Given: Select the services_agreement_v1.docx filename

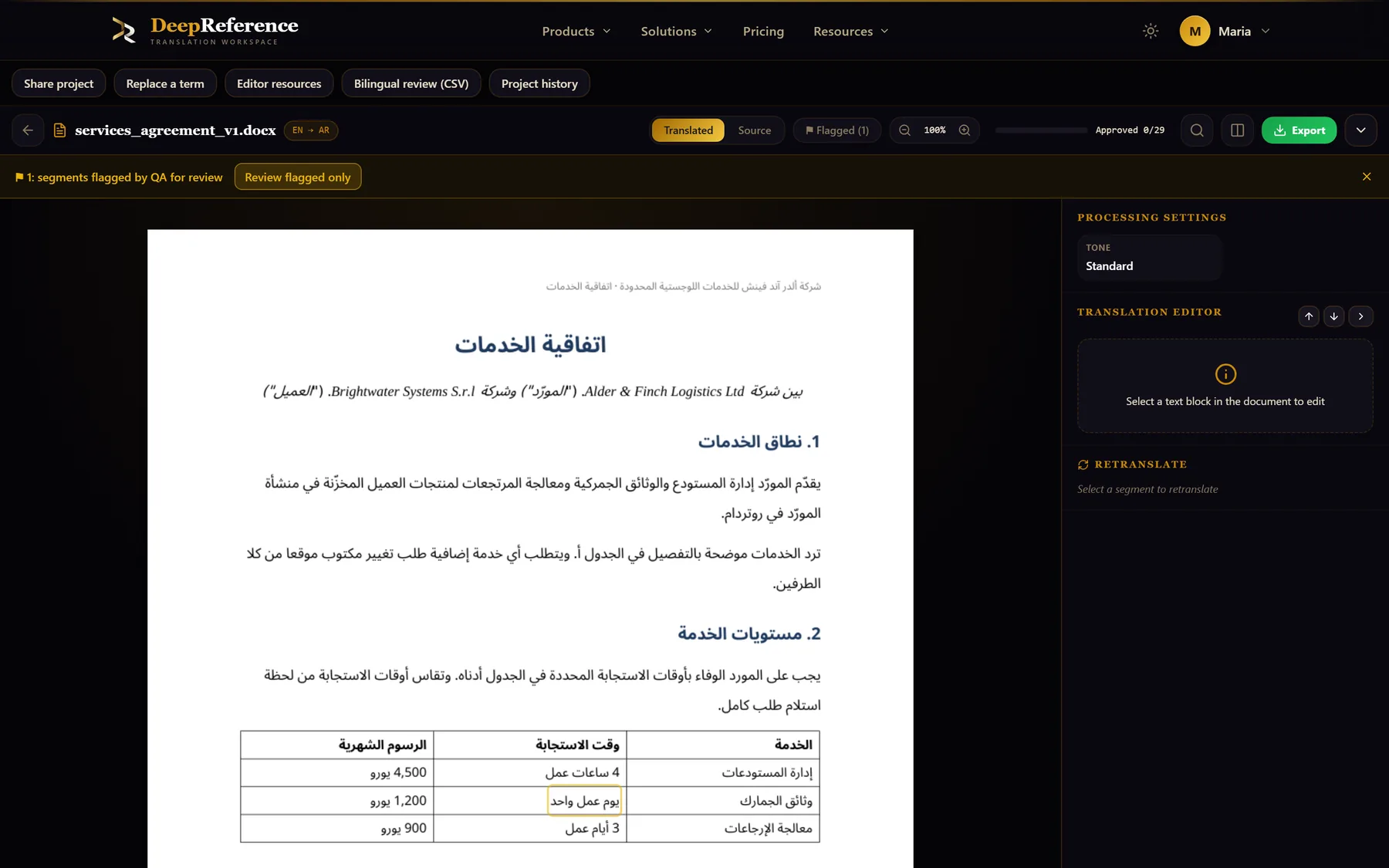Looking at the screenshot, I should (x=175, y=130).
